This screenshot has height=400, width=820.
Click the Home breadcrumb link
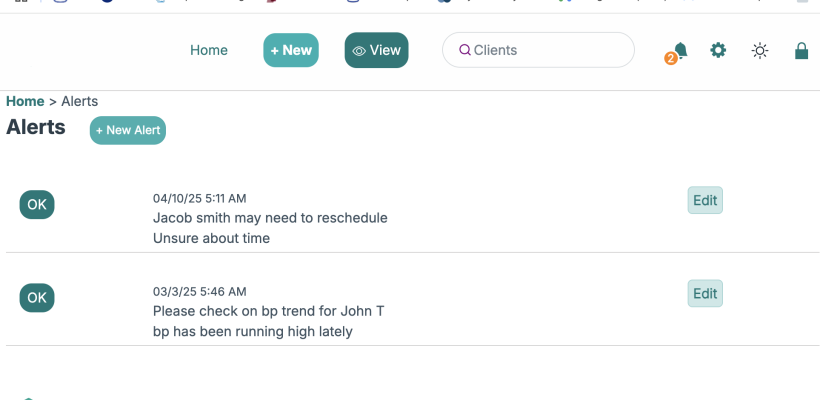(25, 101)
